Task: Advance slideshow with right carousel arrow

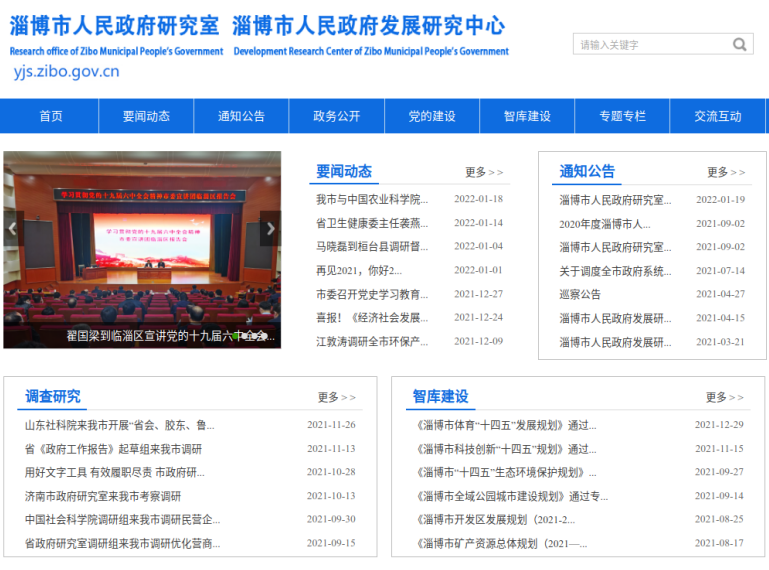Action: click(x=270, y=229)
